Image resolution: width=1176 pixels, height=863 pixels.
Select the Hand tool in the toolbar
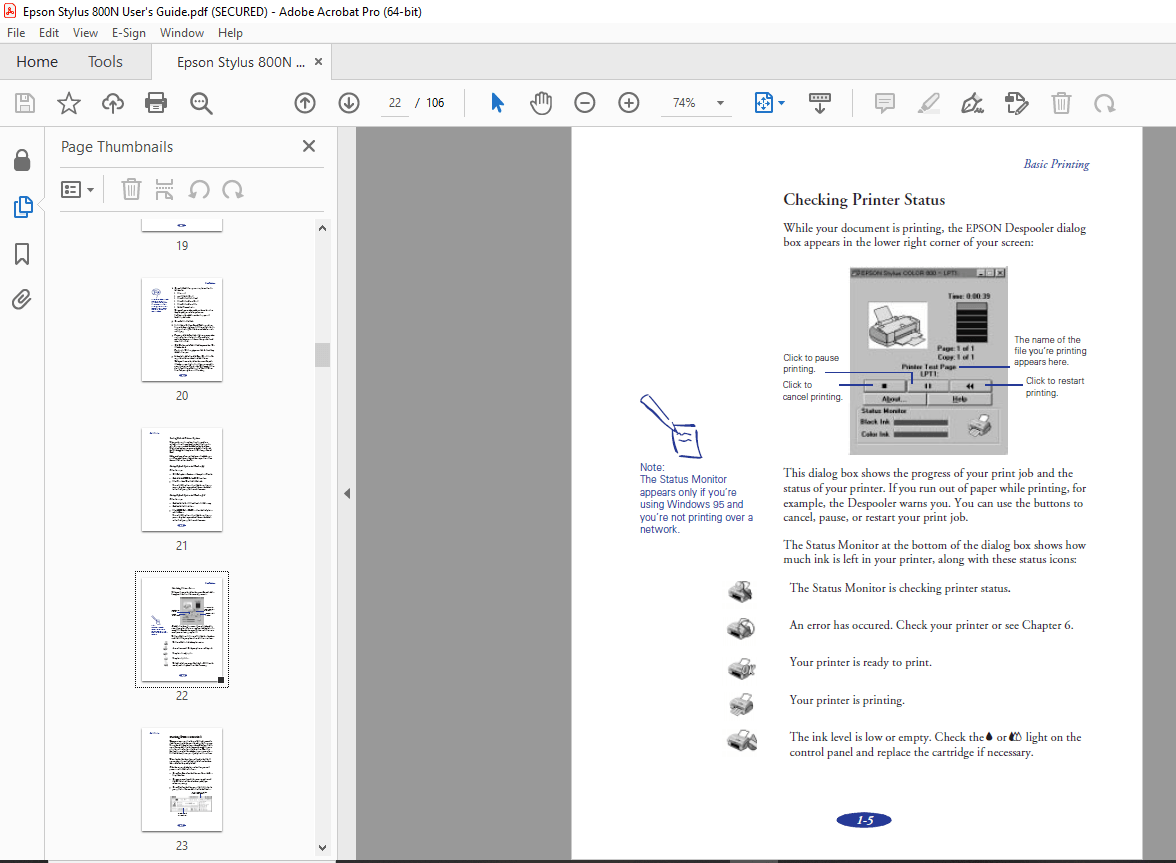pyautogui.click(x=541, y=103)
